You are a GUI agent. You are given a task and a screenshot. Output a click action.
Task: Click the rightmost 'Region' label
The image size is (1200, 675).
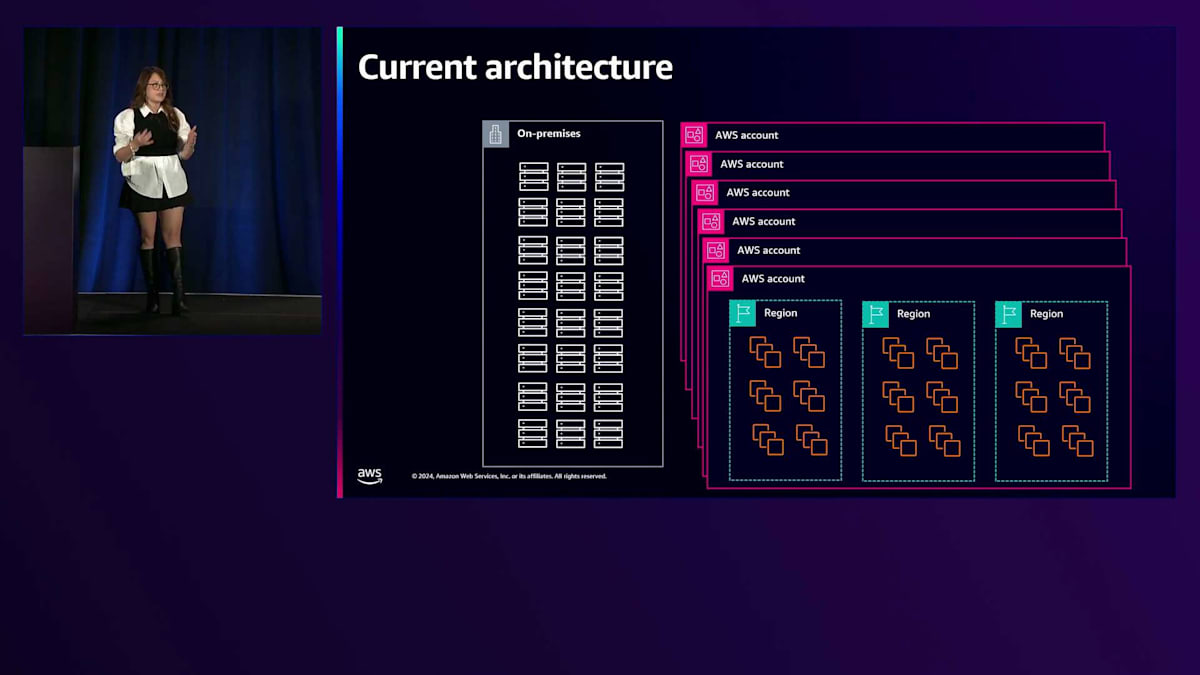click(x=1047, y=313)
